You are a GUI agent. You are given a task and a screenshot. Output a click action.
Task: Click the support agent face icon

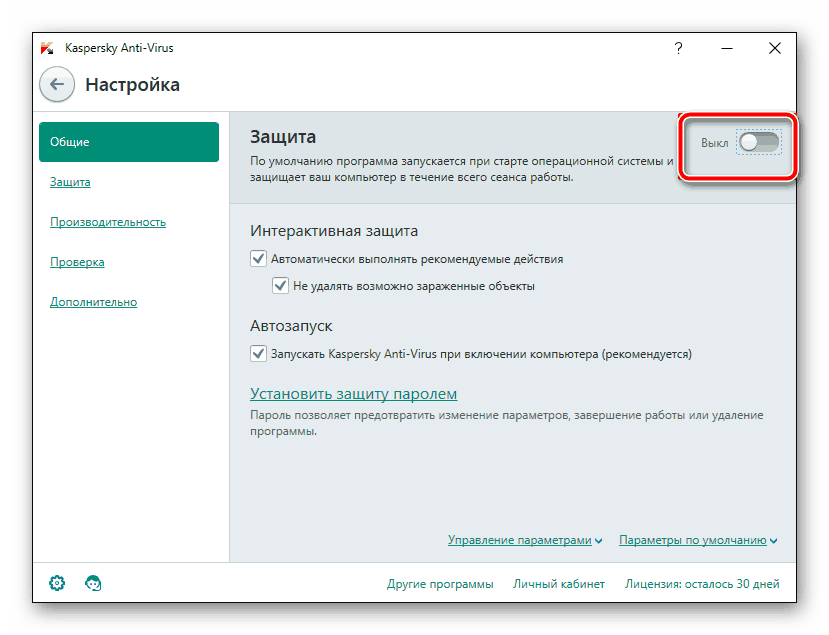[x=93, y=583]
